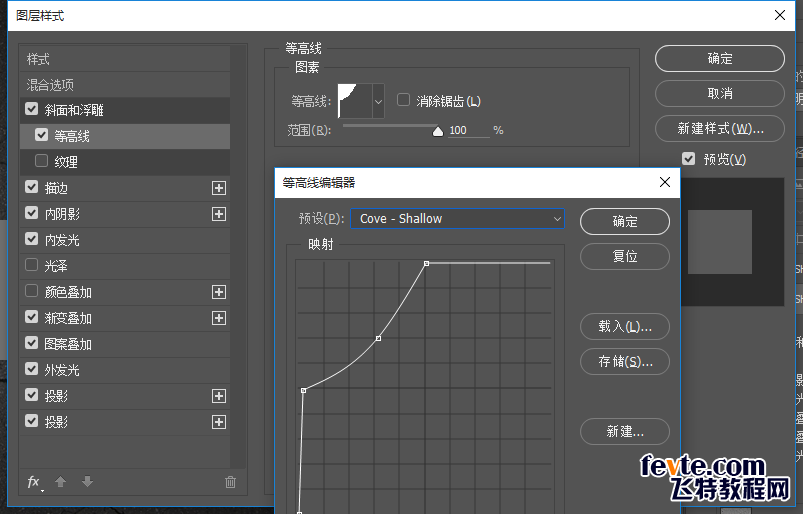803x514 pixels.
Task: Click 复位 reset button
Action: pos(625,256)
